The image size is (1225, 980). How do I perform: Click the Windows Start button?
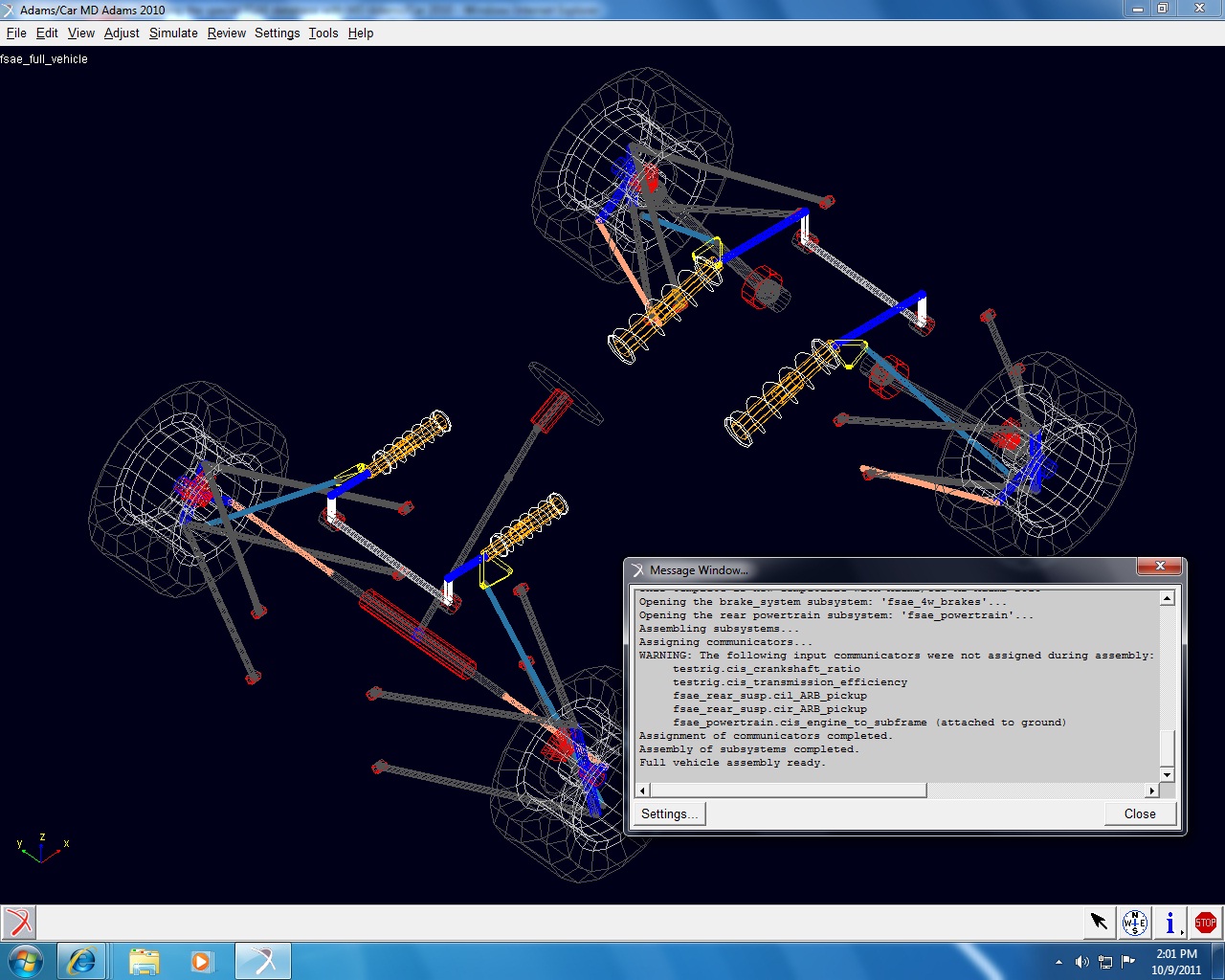[x=25, y=961]
